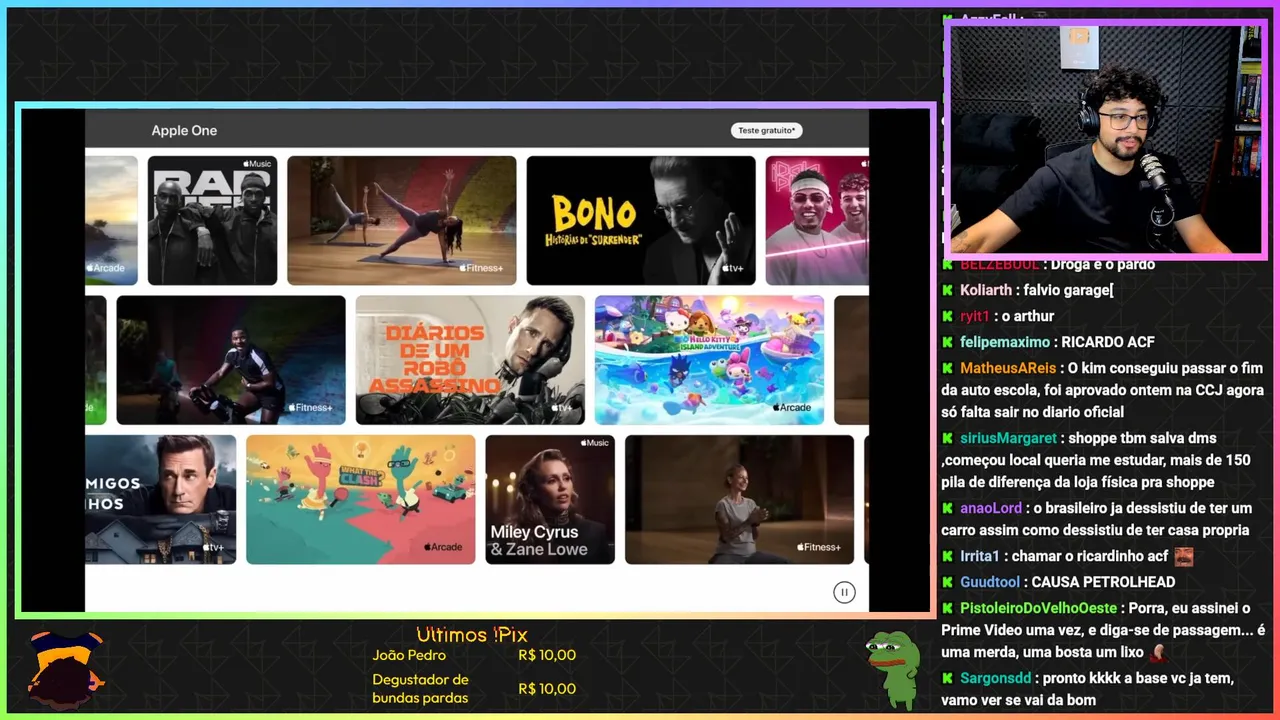
Task: Click the R$ 10,00 amount beside João Pedro
Action: (547, 655)
